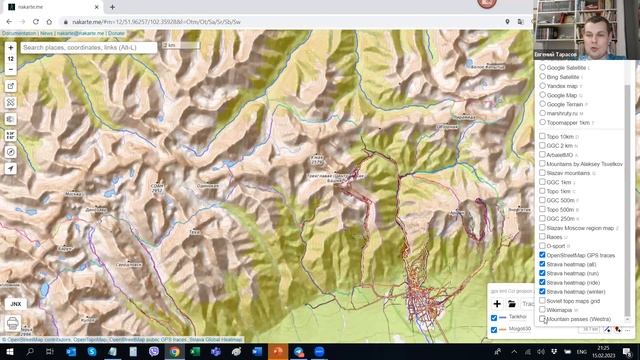Open the Donate link
The width and height of the screenshot is (640, 360).
pos(116,33)
